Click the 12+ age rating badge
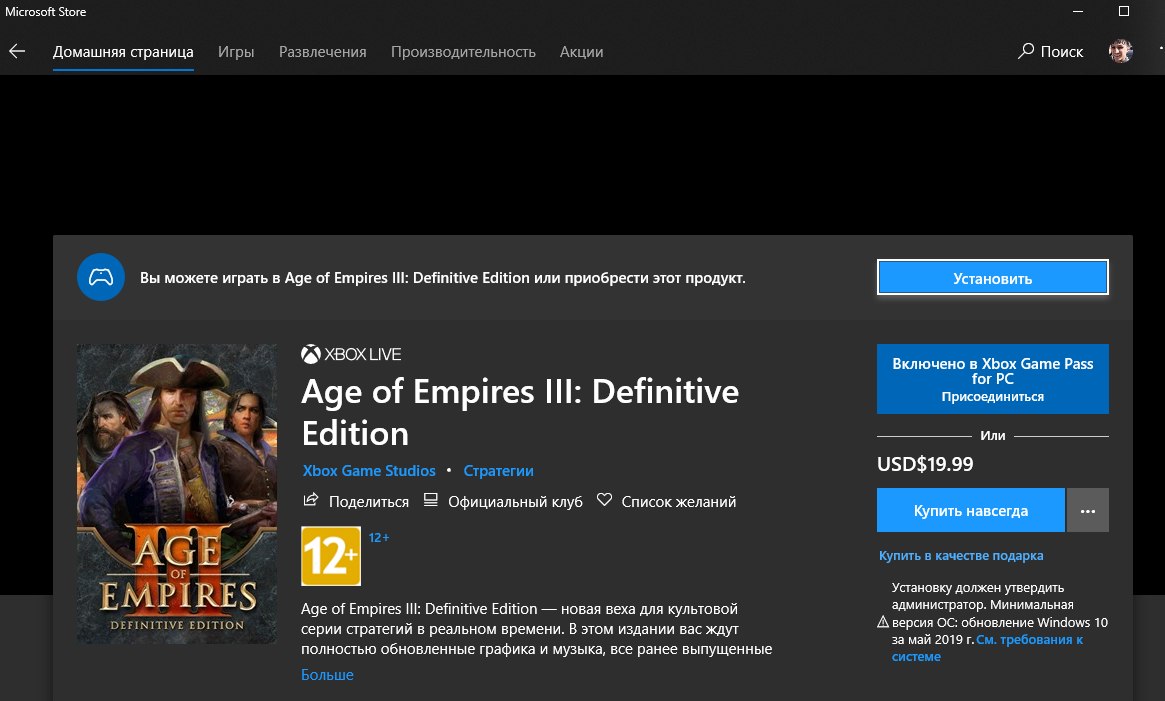This screenshot has height=701, width=1165. [331, 556]
